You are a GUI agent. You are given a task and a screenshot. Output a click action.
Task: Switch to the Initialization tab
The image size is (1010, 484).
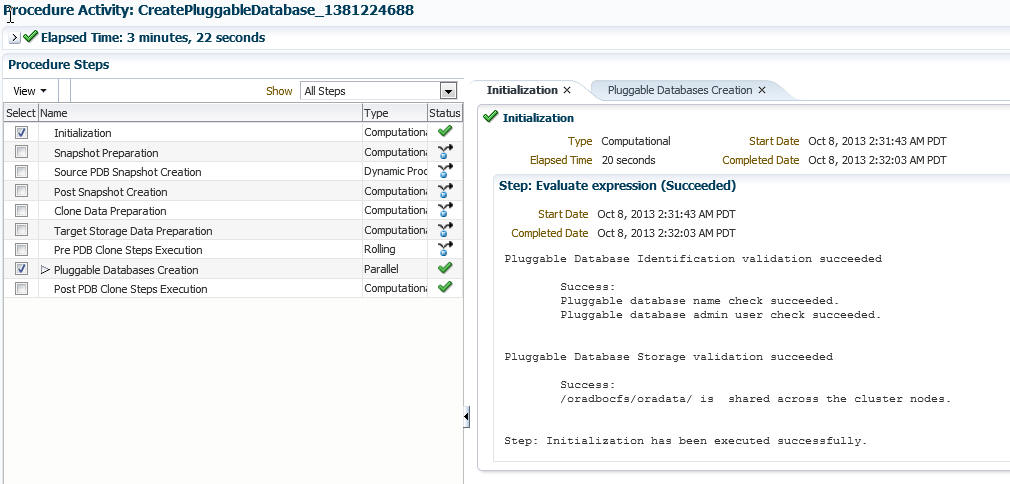(522, 90)
